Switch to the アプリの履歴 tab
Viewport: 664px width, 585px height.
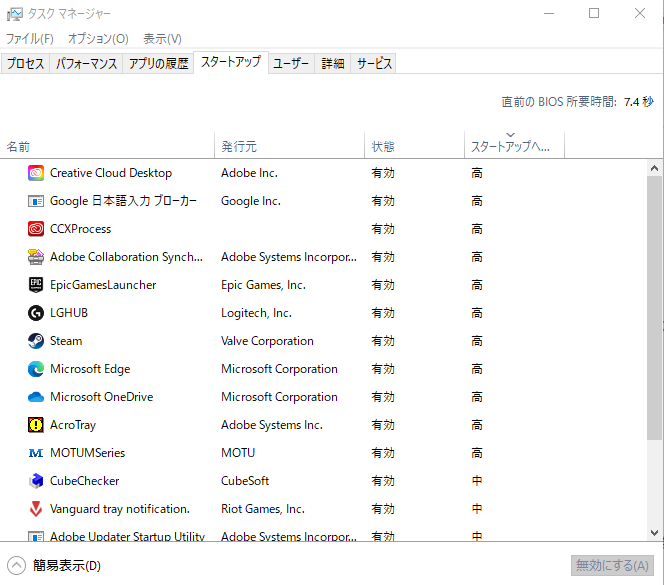(x=158, y=64)
